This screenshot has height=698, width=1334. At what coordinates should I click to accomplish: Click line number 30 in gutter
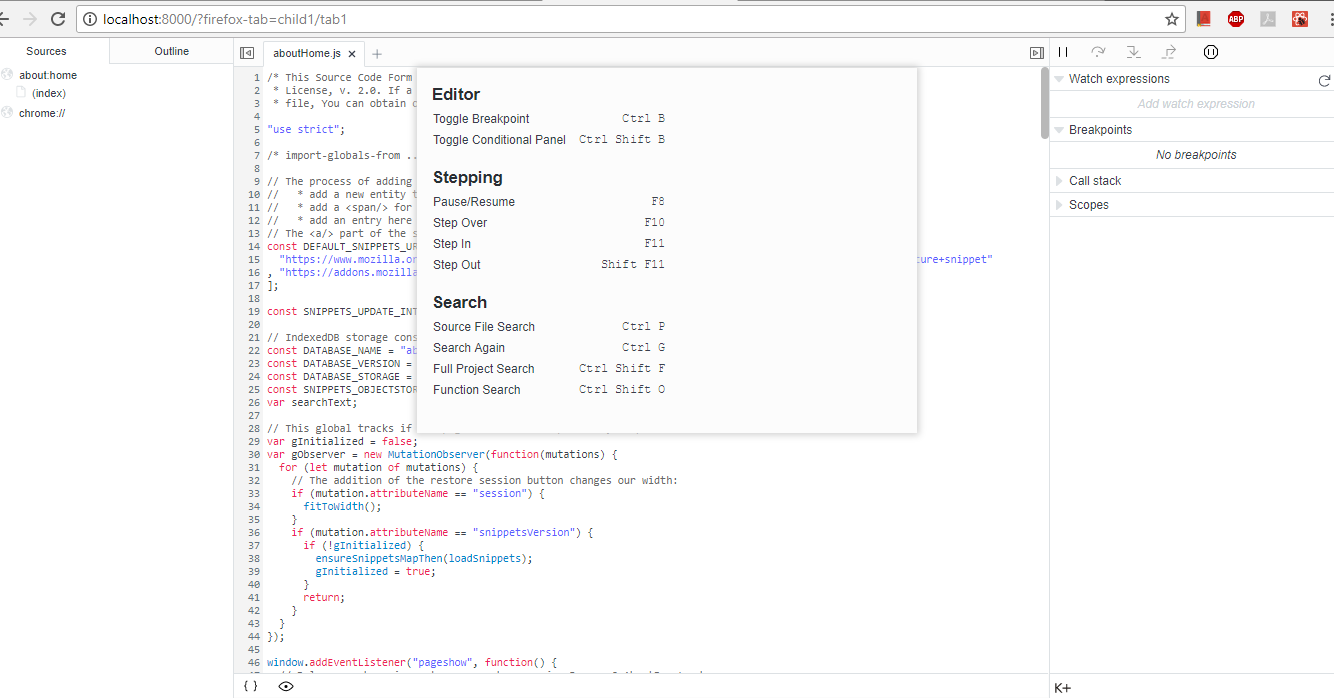pos(254,454)
